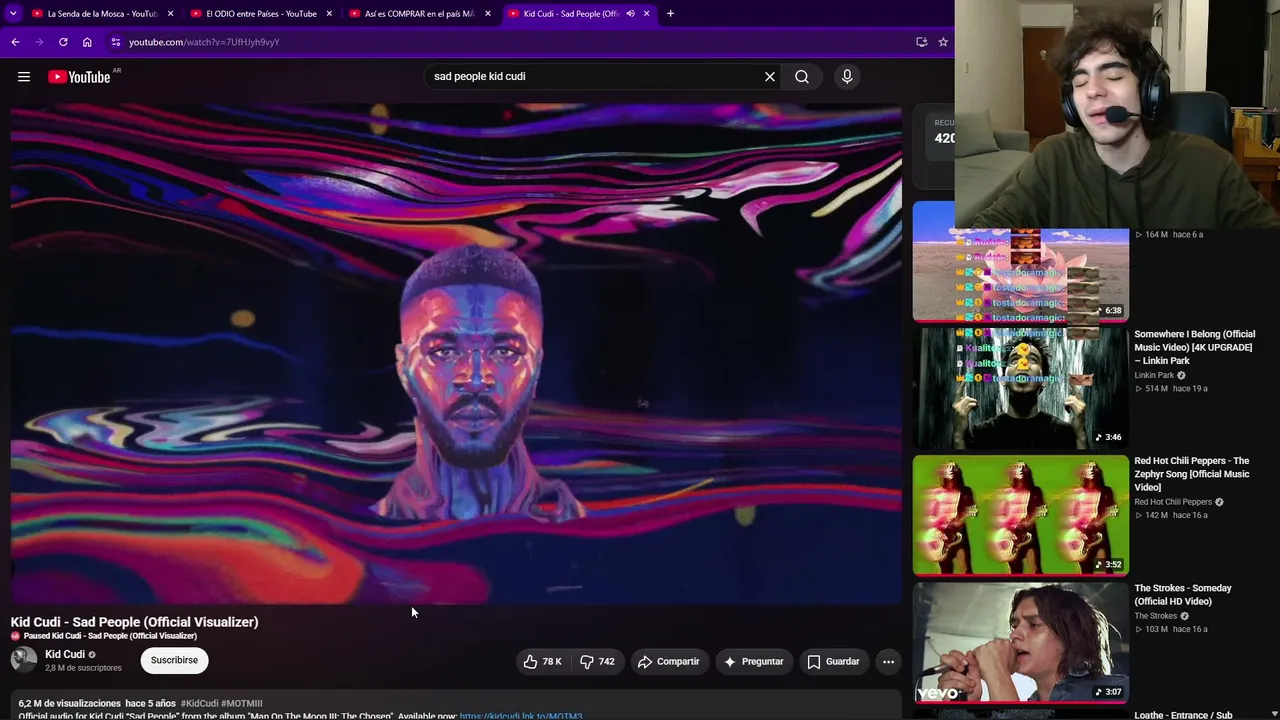Click the #MOTMIII hashtag
The width and height of the screenshot is (1280, 720).
pos(242,704)
